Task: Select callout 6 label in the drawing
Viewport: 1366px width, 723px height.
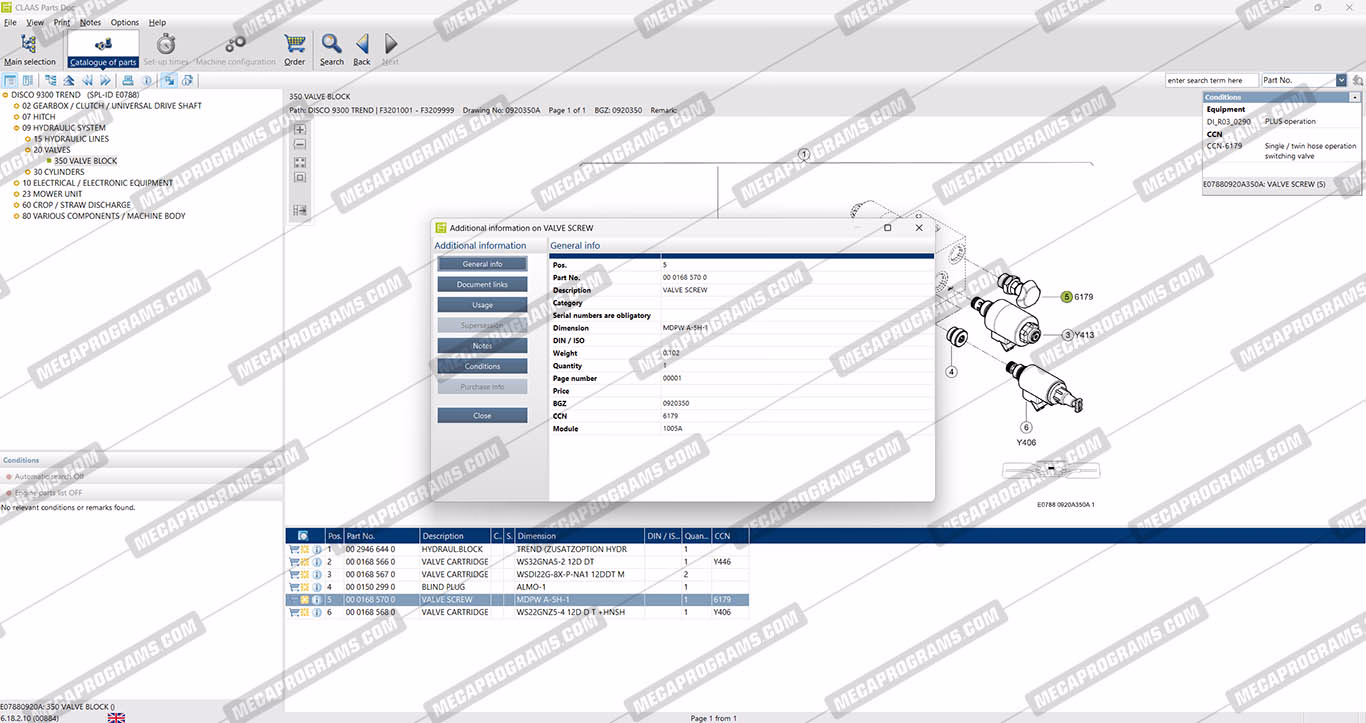Action: coord(1026,427)
